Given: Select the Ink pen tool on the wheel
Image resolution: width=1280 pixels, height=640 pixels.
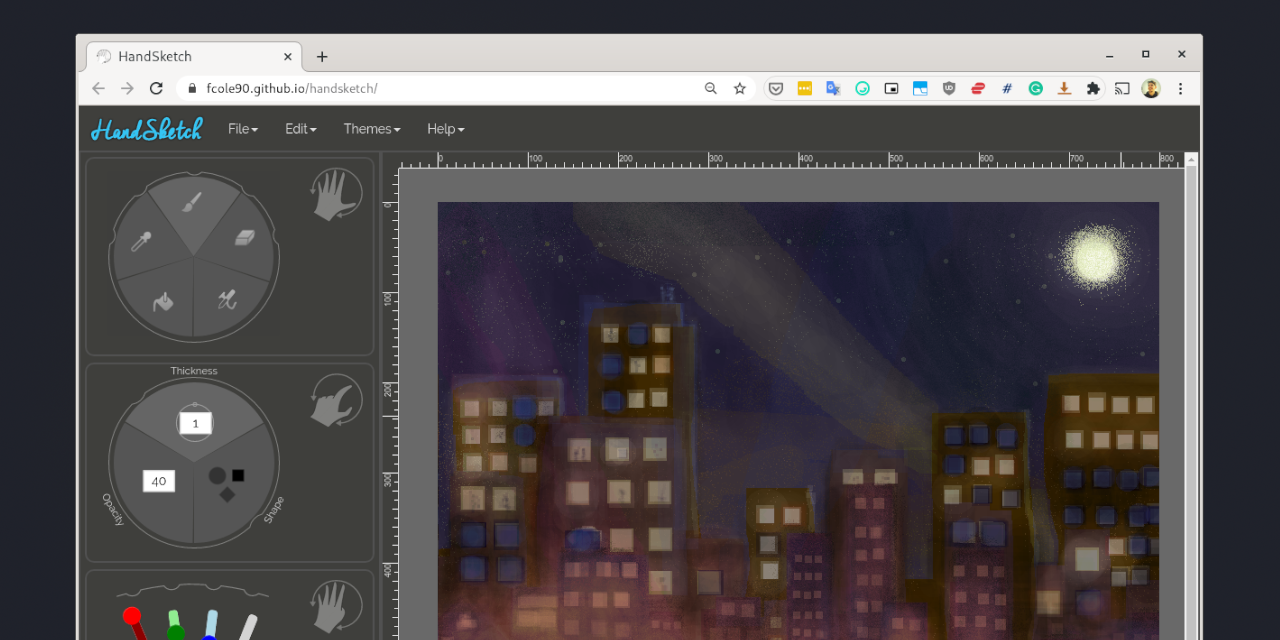Looking at the screenshot, I should coord(228,298).
